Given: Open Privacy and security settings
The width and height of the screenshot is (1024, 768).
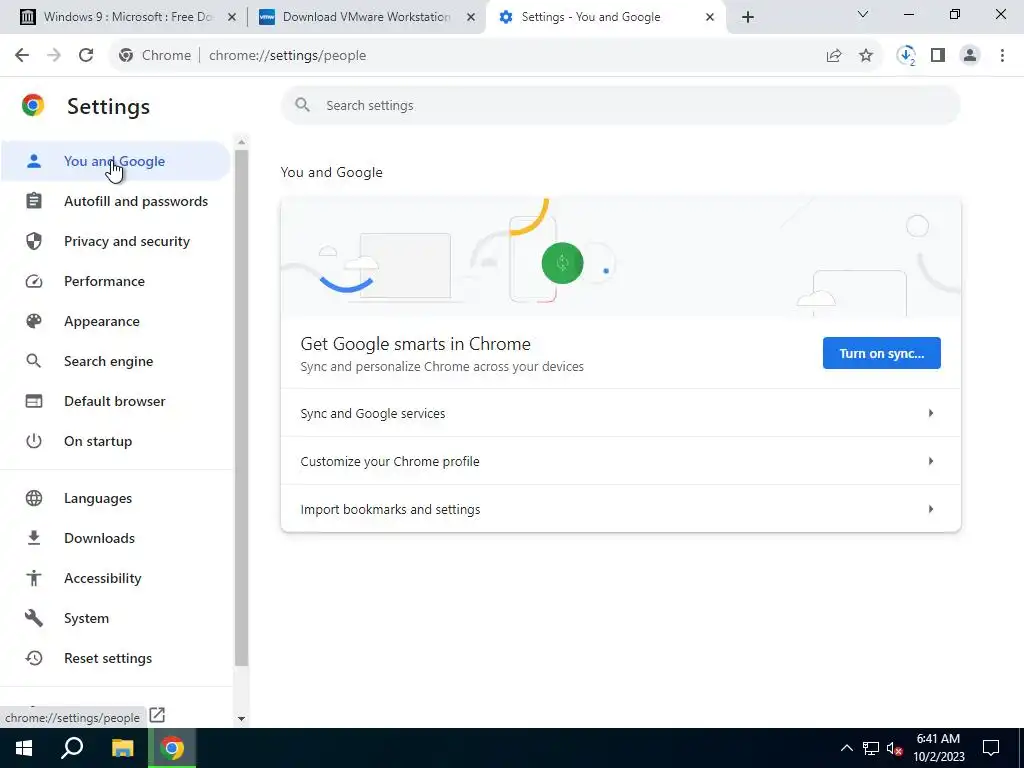Looking at the screenshot, I should click(x=127, y=241).
